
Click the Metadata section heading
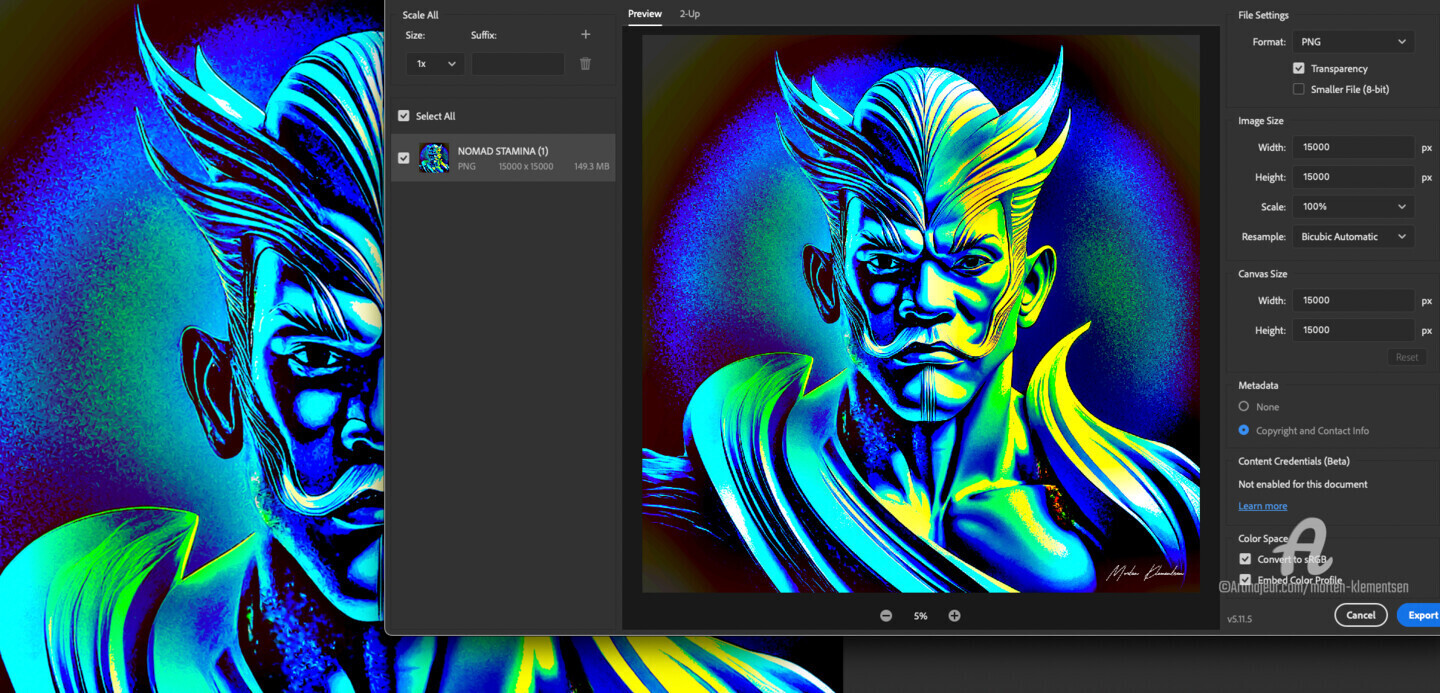click(x=1258, y=385)
